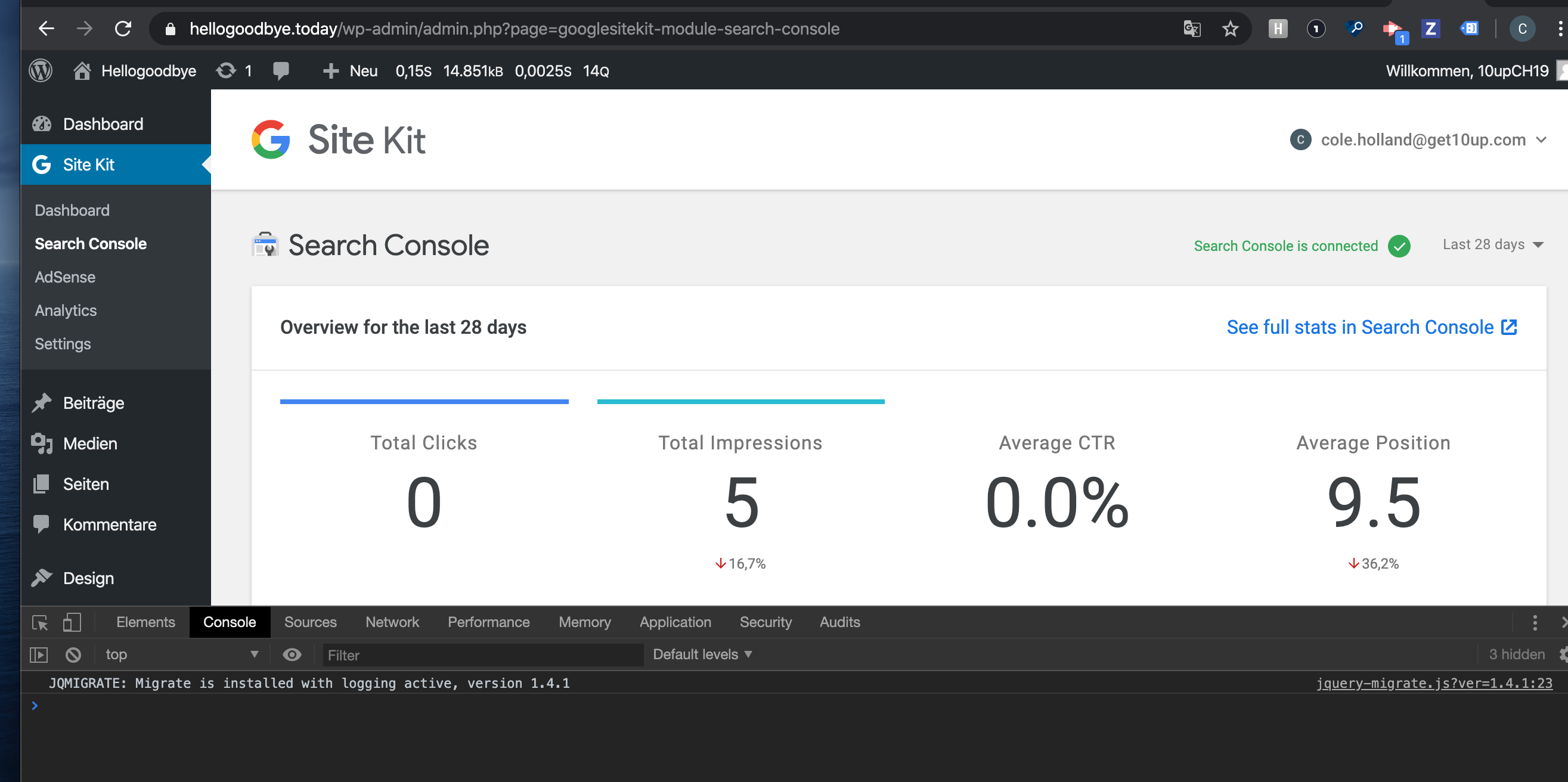Select the Total Clicks metric
Image resolution: width=1568 pixels, height=782 pixels.
[424, 487]
